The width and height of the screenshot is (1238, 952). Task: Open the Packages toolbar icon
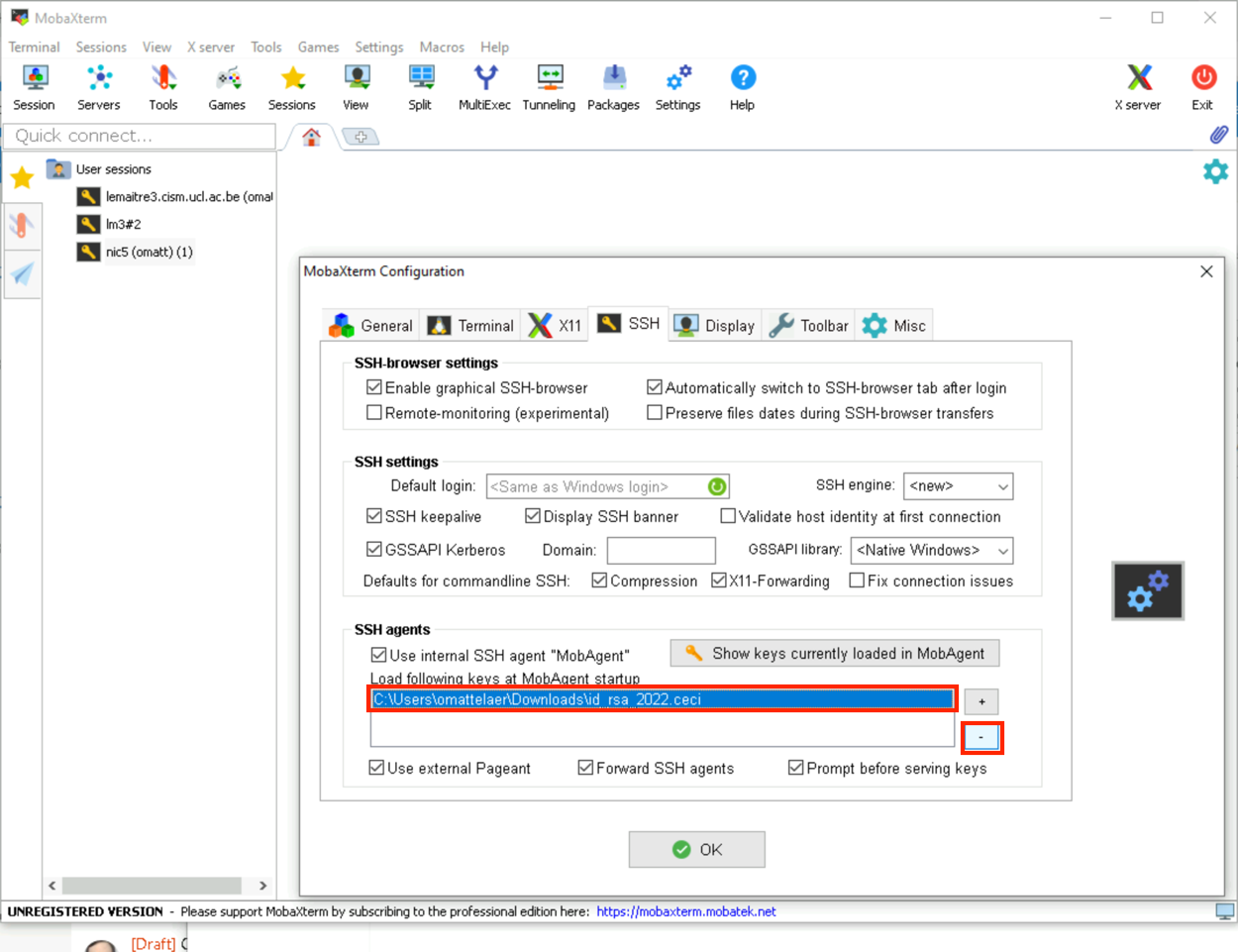[x=614, y=87]
